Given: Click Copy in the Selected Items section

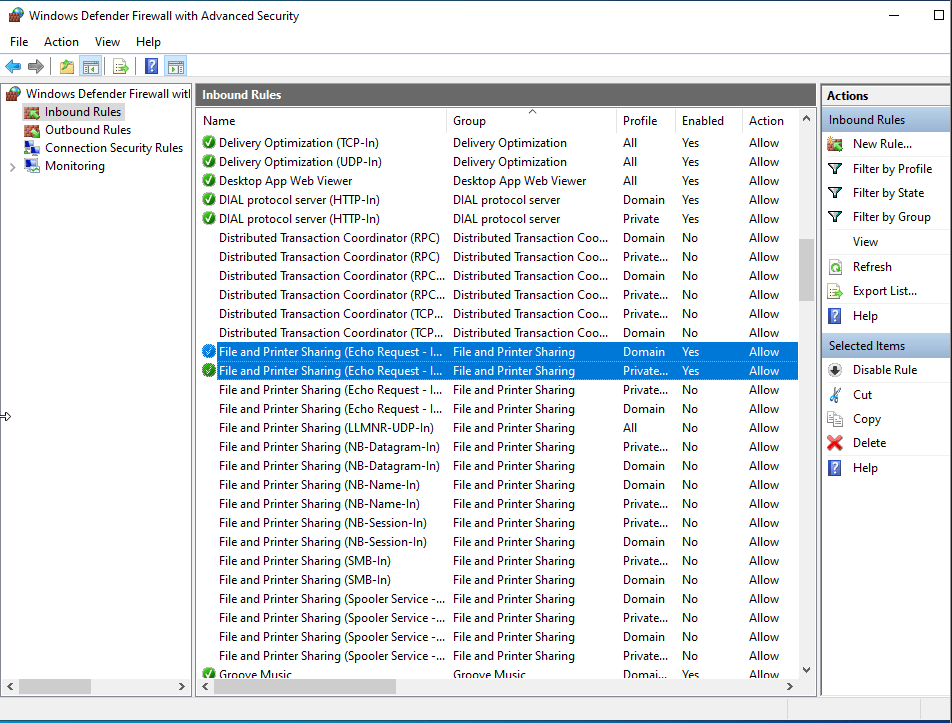Looking at the screenshot, I should [866, 419].
